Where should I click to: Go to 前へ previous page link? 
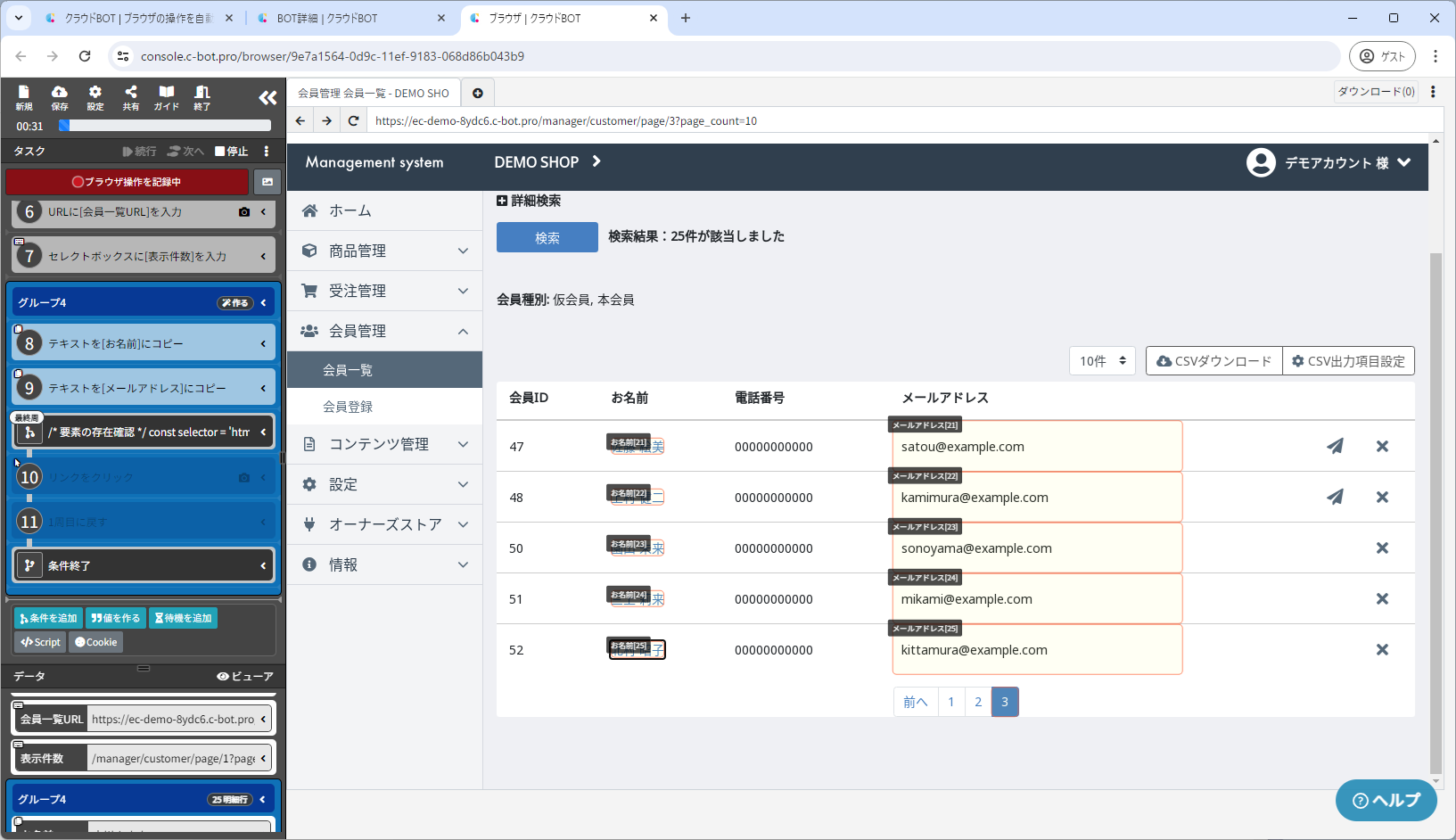916,702
